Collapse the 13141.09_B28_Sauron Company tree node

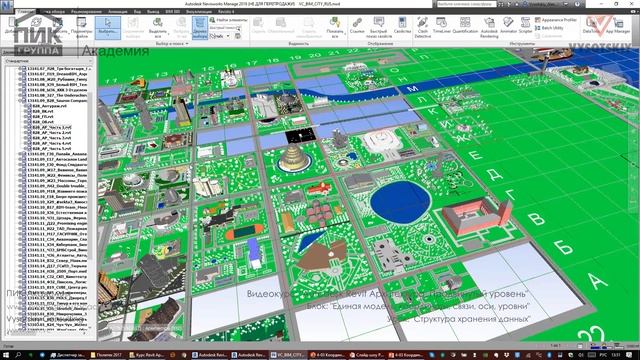[x=20, y=100]
